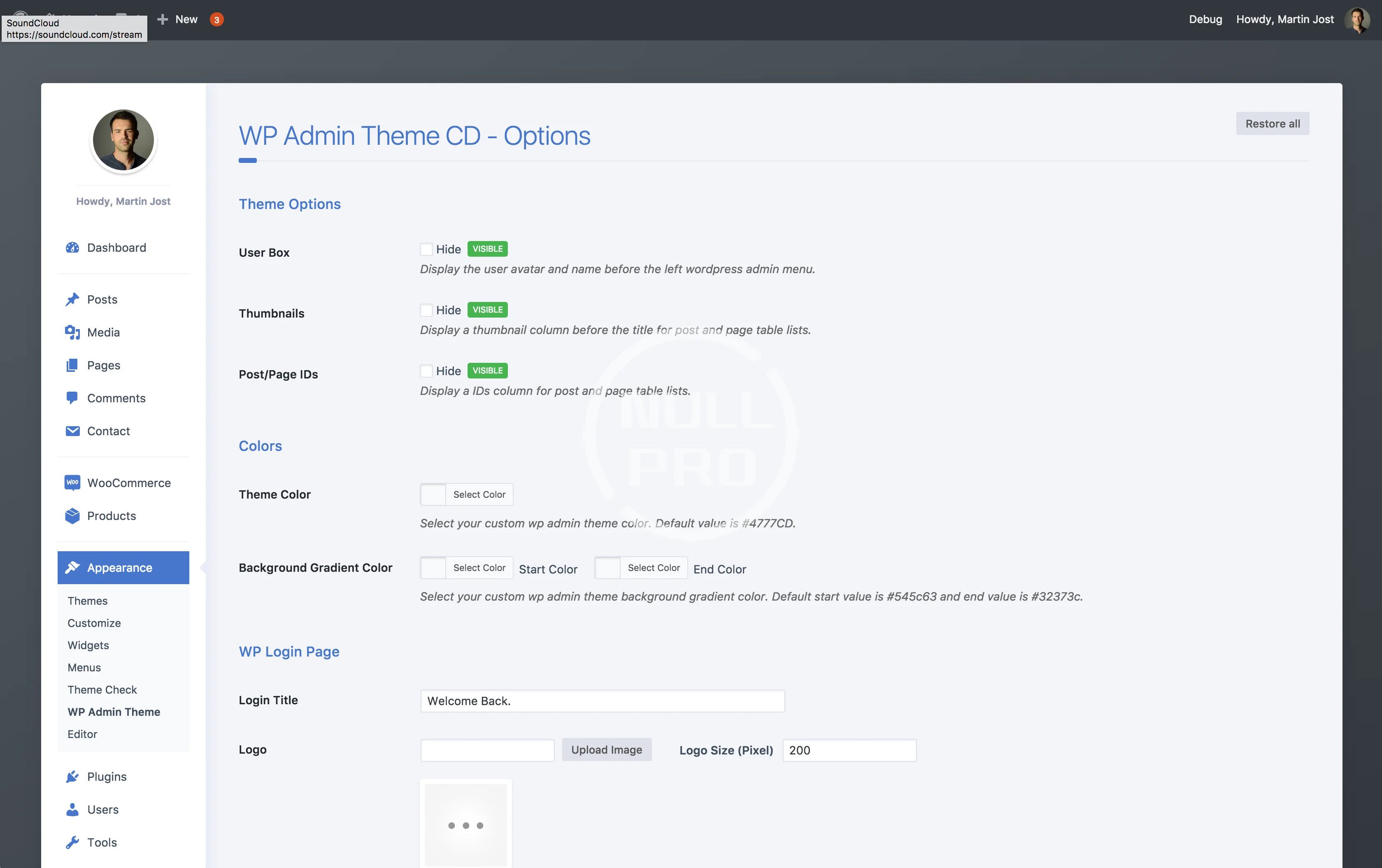Image resolution: width=1382 pixels, height=868 pixels.
Task: Click the Dashboard gauge icon in sidebar
Action: point(72,247)
